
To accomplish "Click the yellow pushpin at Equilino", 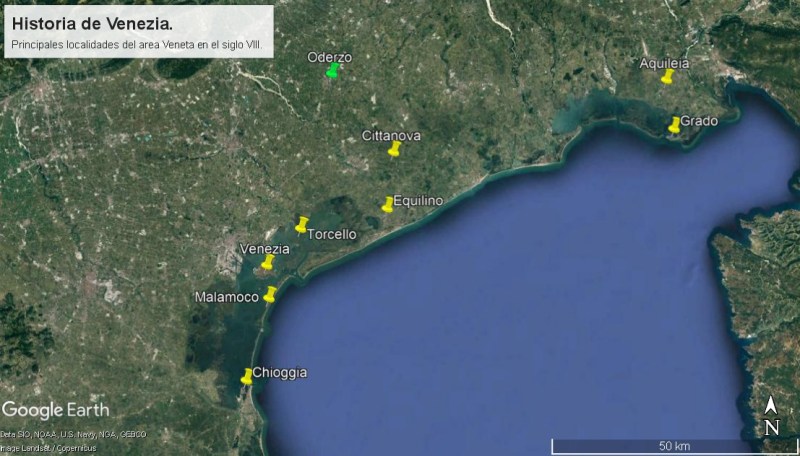I will pos(388,204).
